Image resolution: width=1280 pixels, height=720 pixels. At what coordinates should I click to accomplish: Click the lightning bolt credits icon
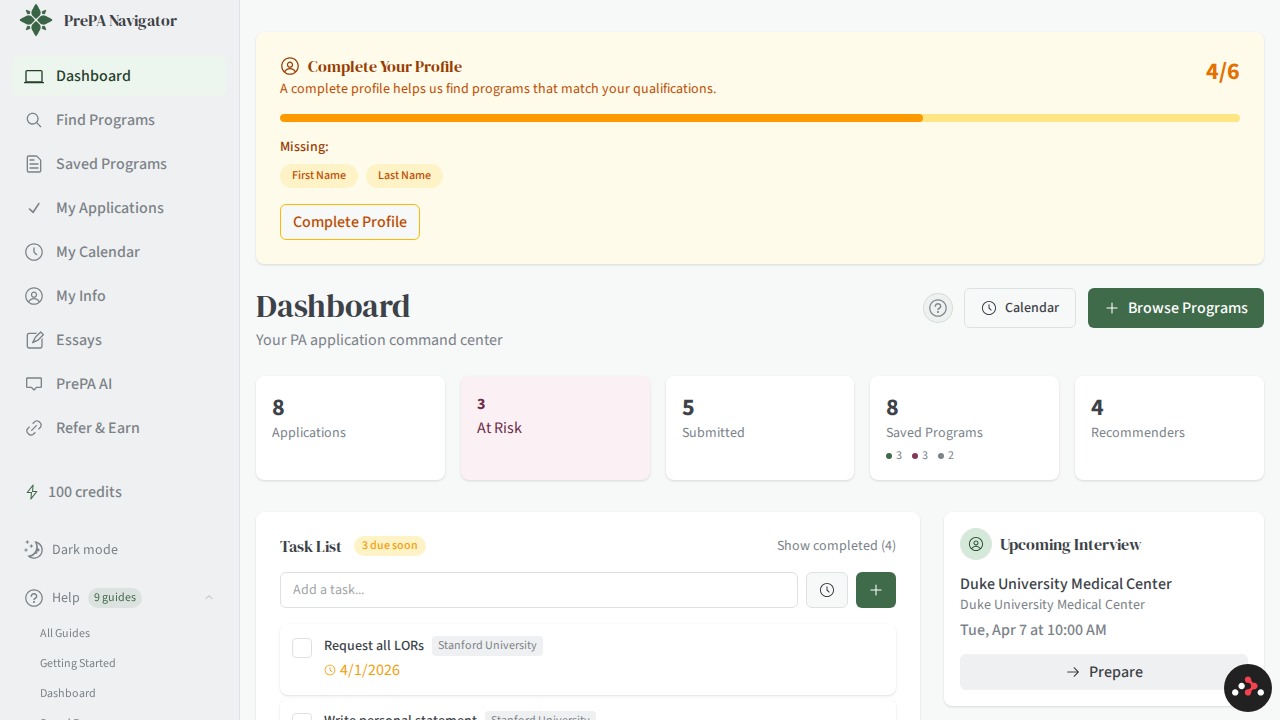pyautogui.click(x=32, y=492)
